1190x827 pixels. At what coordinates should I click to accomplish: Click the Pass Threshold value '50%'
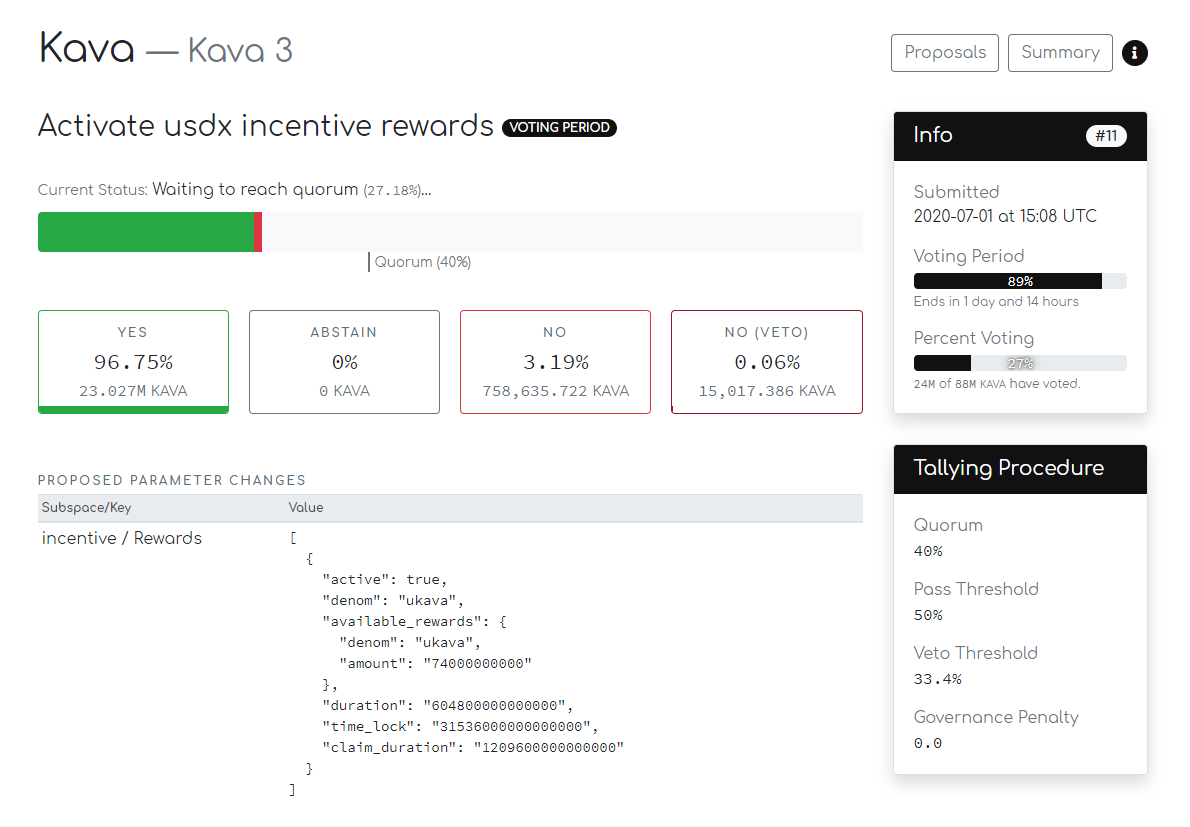coord(928,615)
